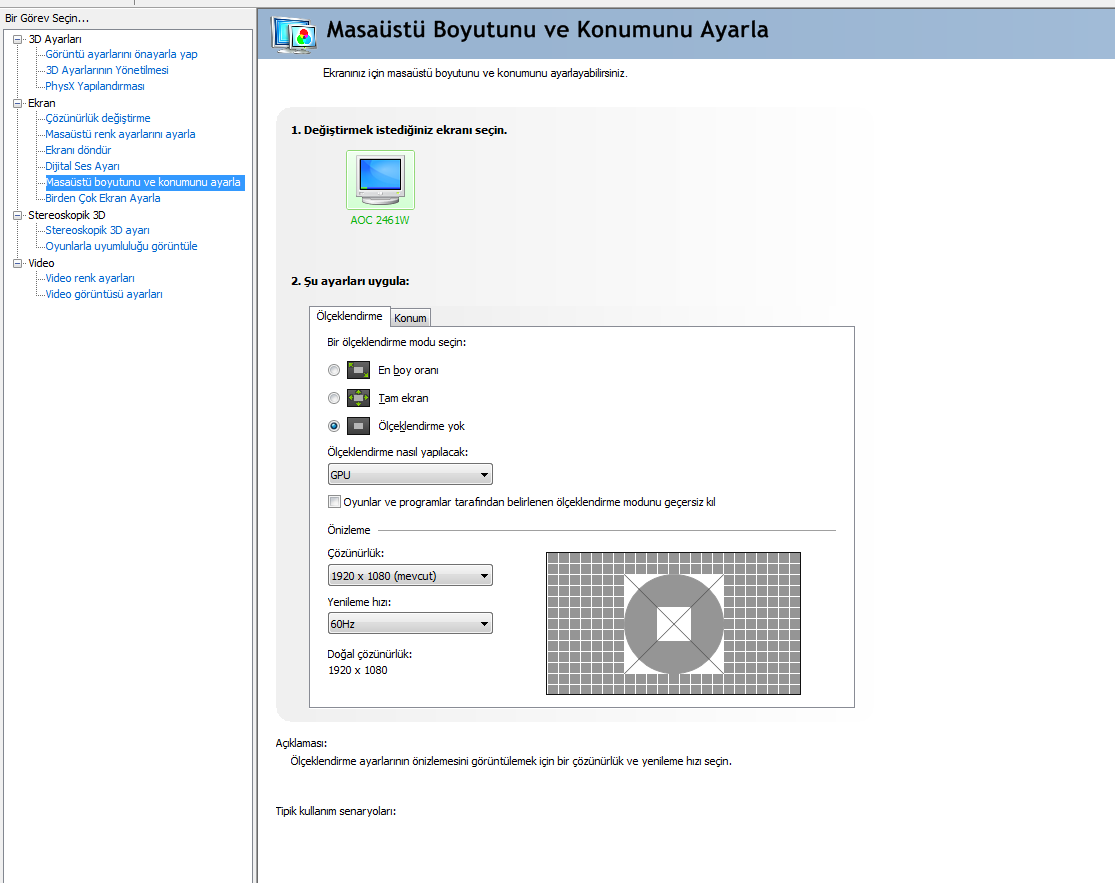Open "Stereoskopik 3D ayarı" page

pos(97,230)
